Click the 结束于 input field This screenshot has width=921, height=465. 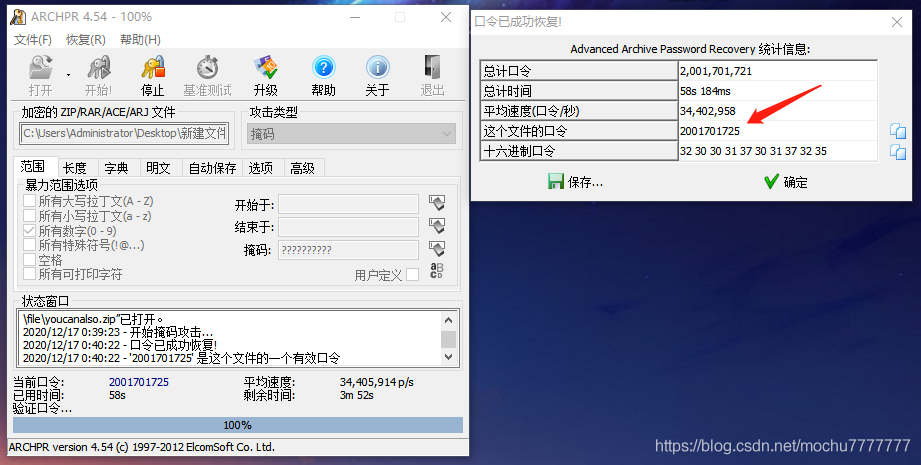(x=348, y=227)
